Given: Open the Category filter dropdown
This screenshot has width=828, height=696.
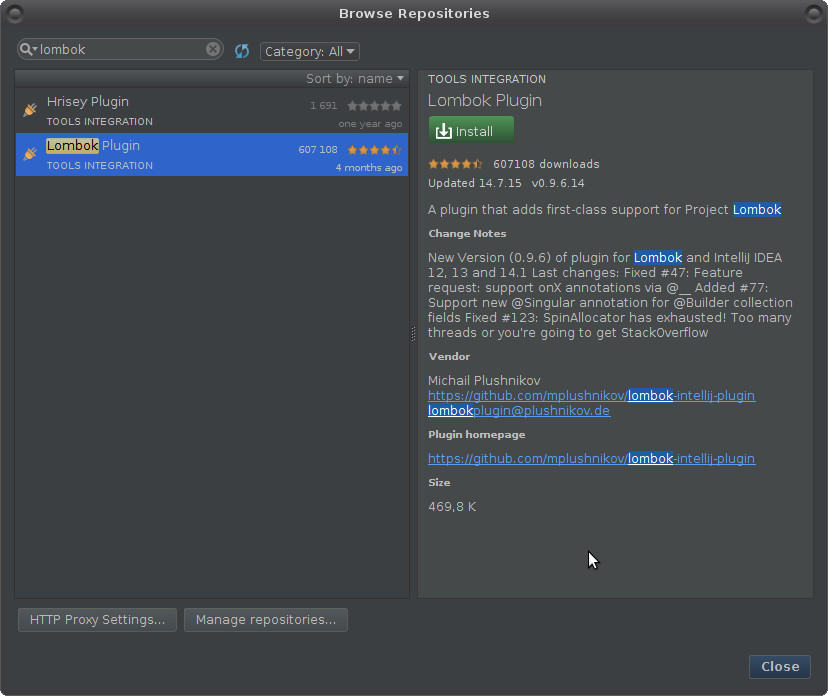Looking at the screenshot, I should (307, 51).
